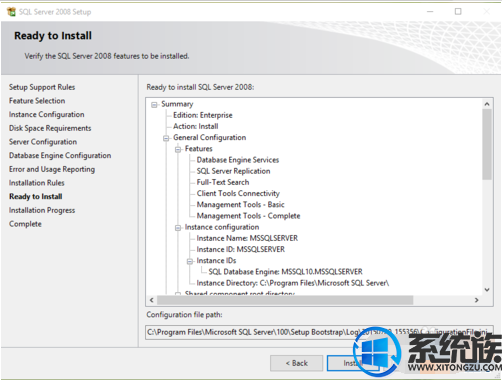502x380 pixels.
Task: Click Installation Rules step
Action: point(37,183)
